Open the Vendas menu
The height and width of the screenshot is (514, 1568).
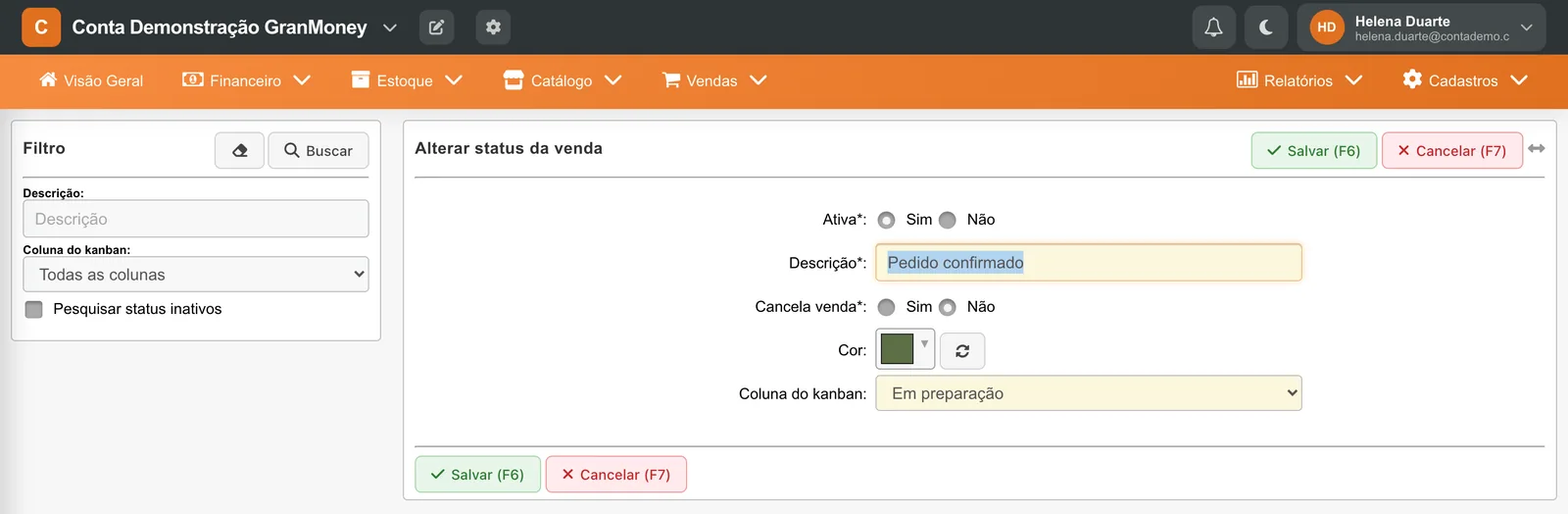click(714, 80)
